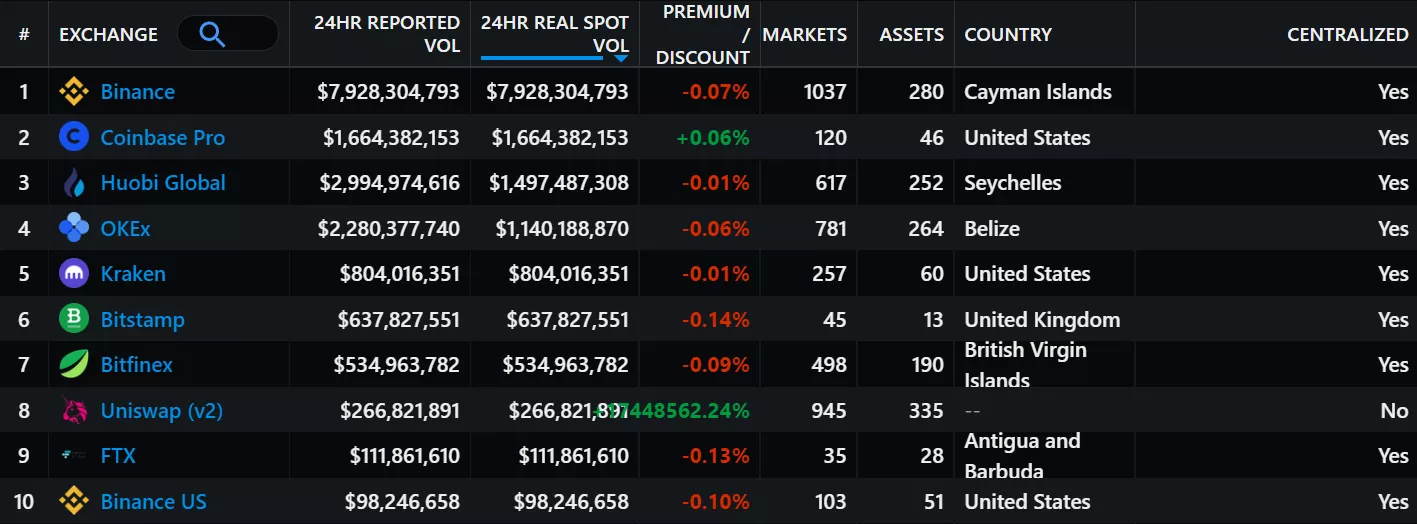Open the Kraken exchange link
Image resolution: width=1417 pixels, height=524 pixels.
point(133,274)
